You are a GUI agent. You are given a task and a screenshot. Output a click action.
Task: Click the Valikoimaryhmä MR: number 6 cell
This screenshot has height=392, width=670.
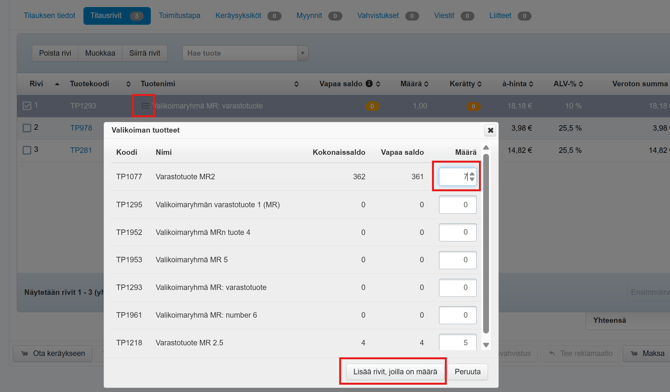pyautogui.click(x=206, y=315)
